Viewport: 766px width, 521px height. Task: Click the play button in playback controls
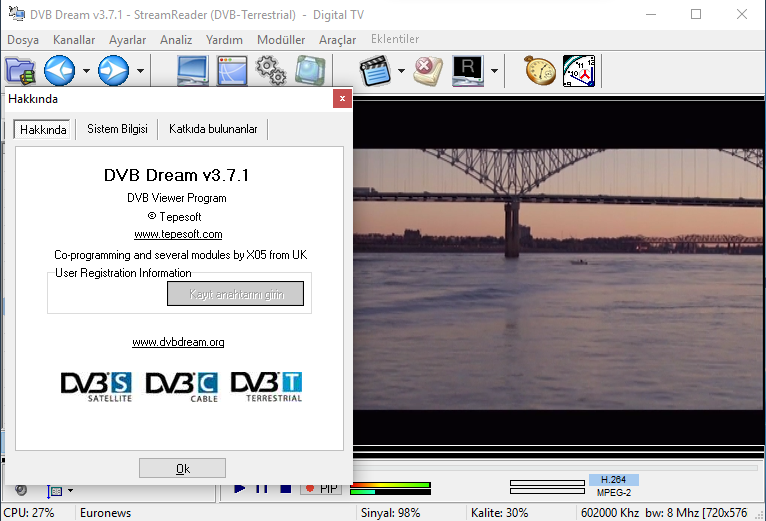pos(239,488)
